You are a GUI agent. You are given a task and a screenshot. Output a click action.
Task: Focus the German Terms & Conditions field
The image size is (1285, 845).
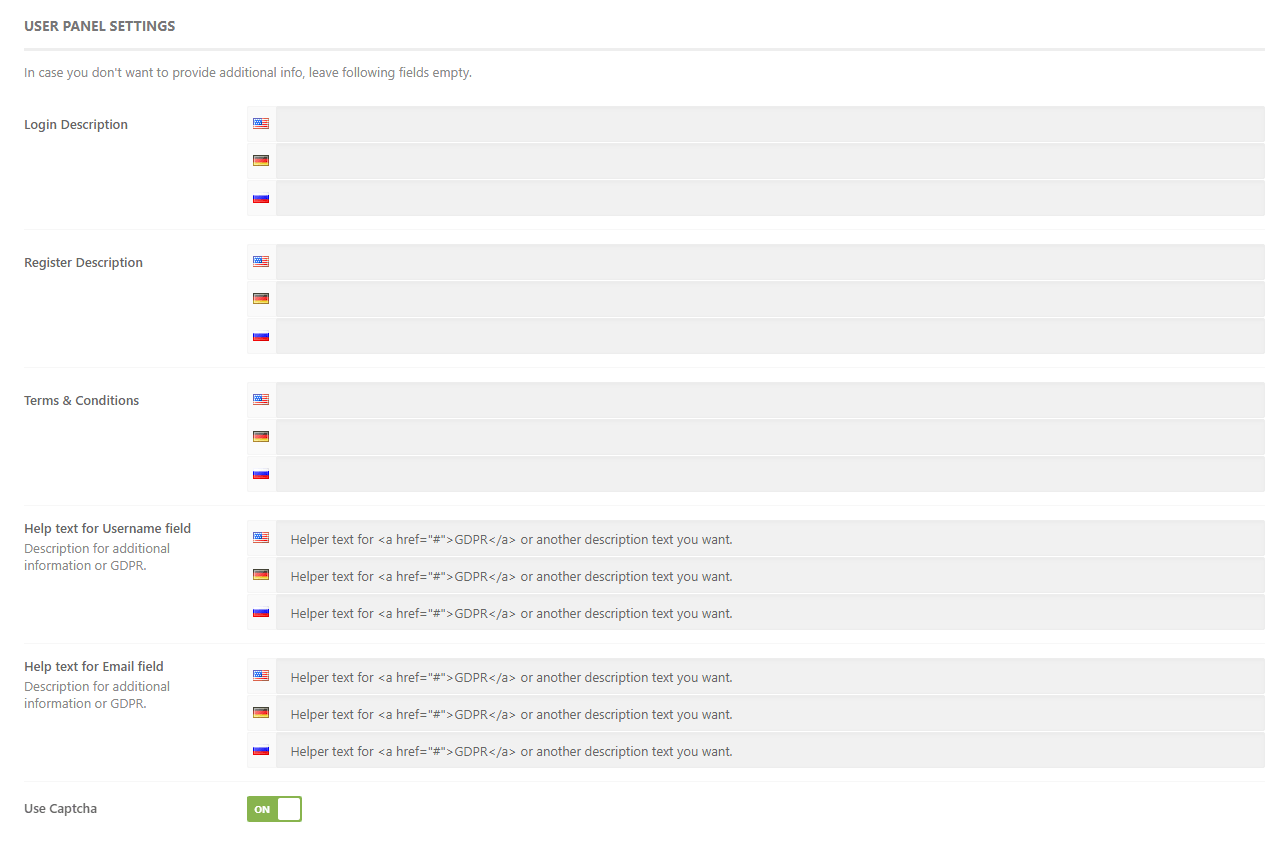pos(770,437)
